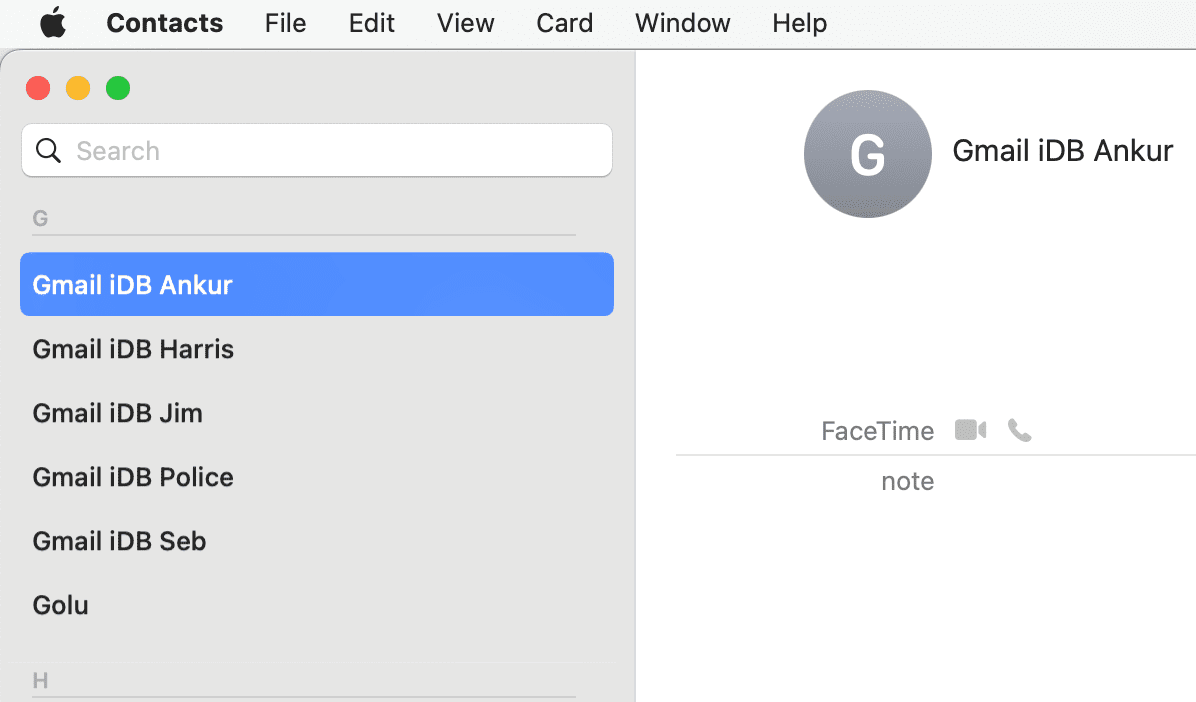
Task: Select the Gmail iDB Harris contact
Action: coord(317,349)
